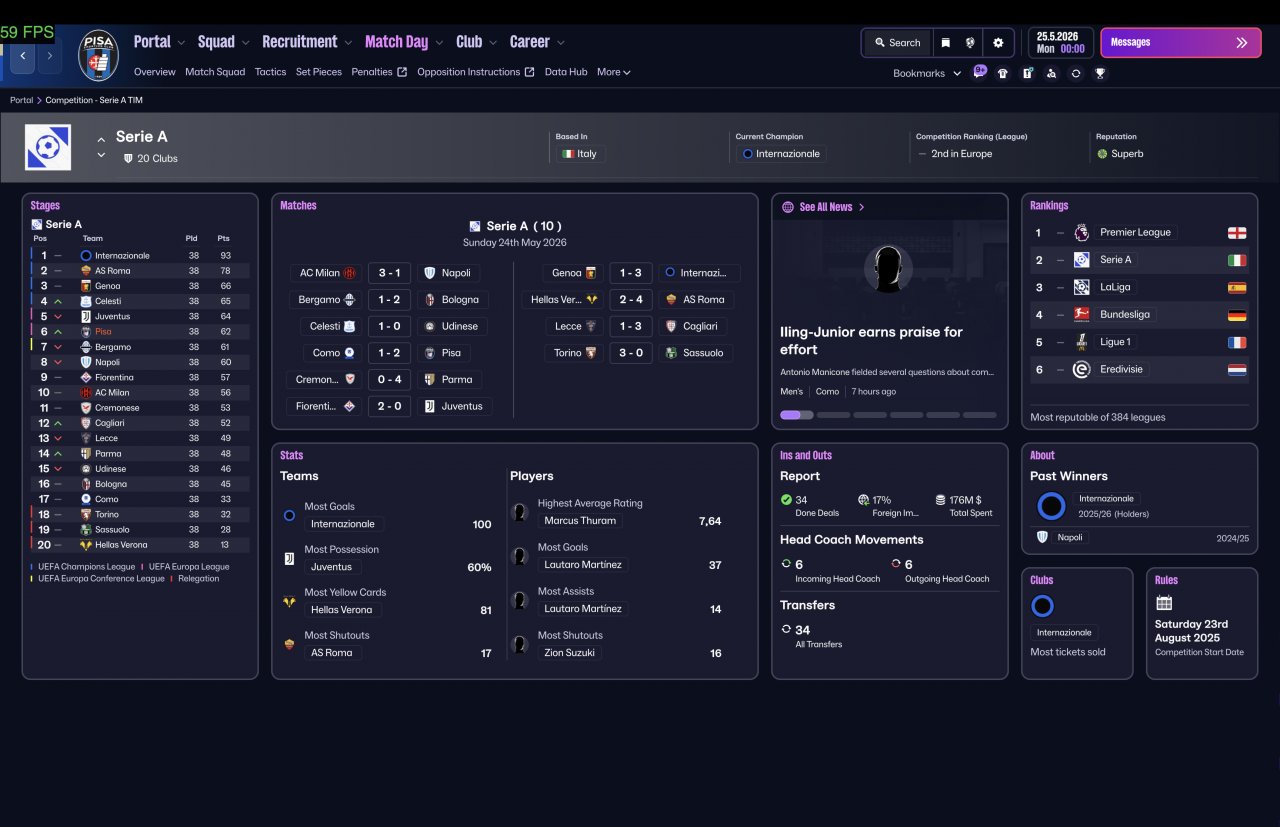Open the Italy link under Based In
This screenshot has width=1280, height=827.
point(580,154)
